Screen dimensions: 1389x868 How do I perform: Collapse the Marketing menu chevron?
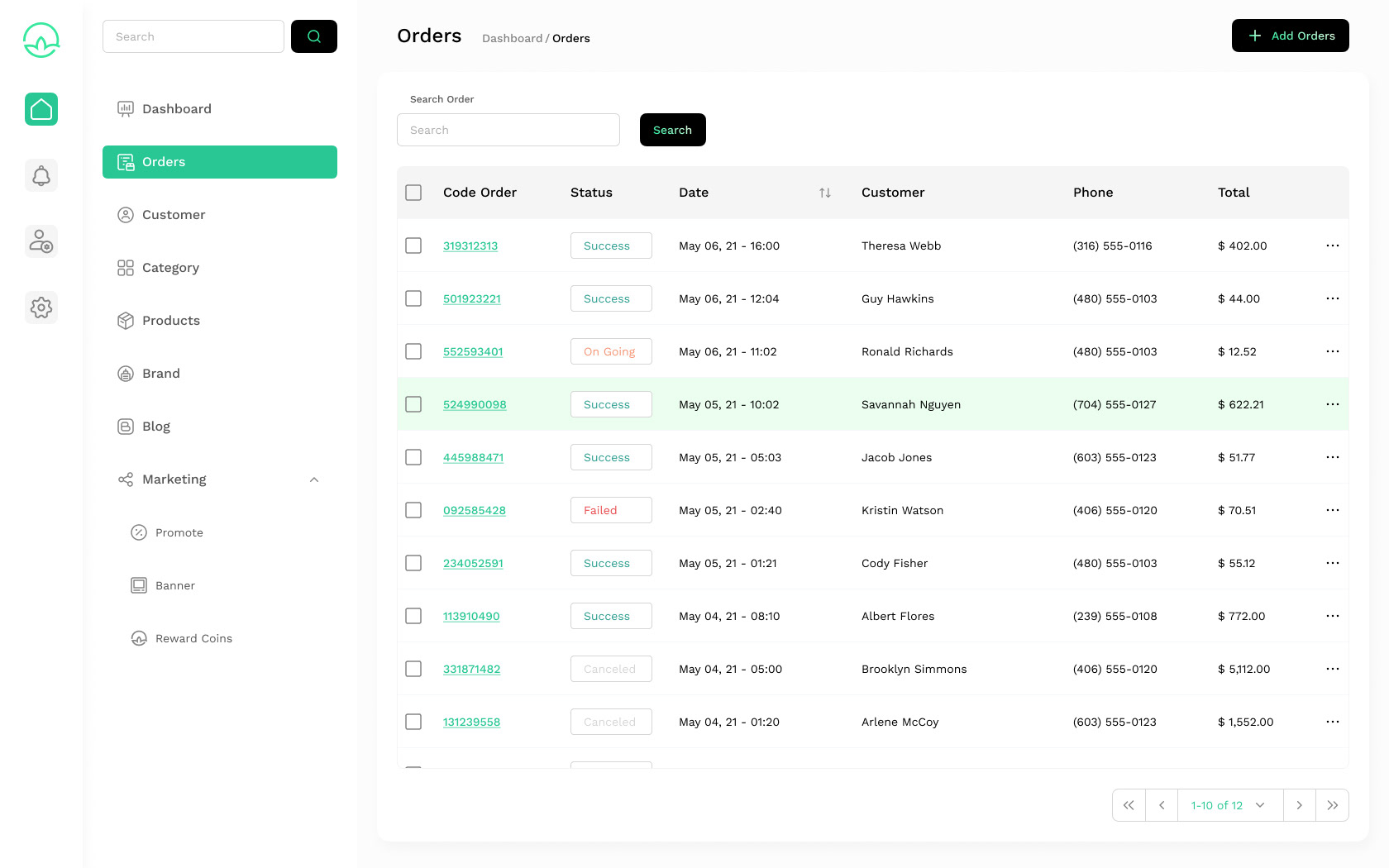pyautogui.click(x=314, y=479)
